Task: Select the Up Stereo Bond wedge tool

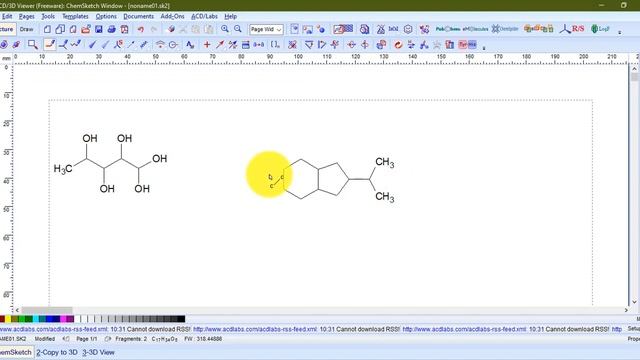Action: click(92, 44)
